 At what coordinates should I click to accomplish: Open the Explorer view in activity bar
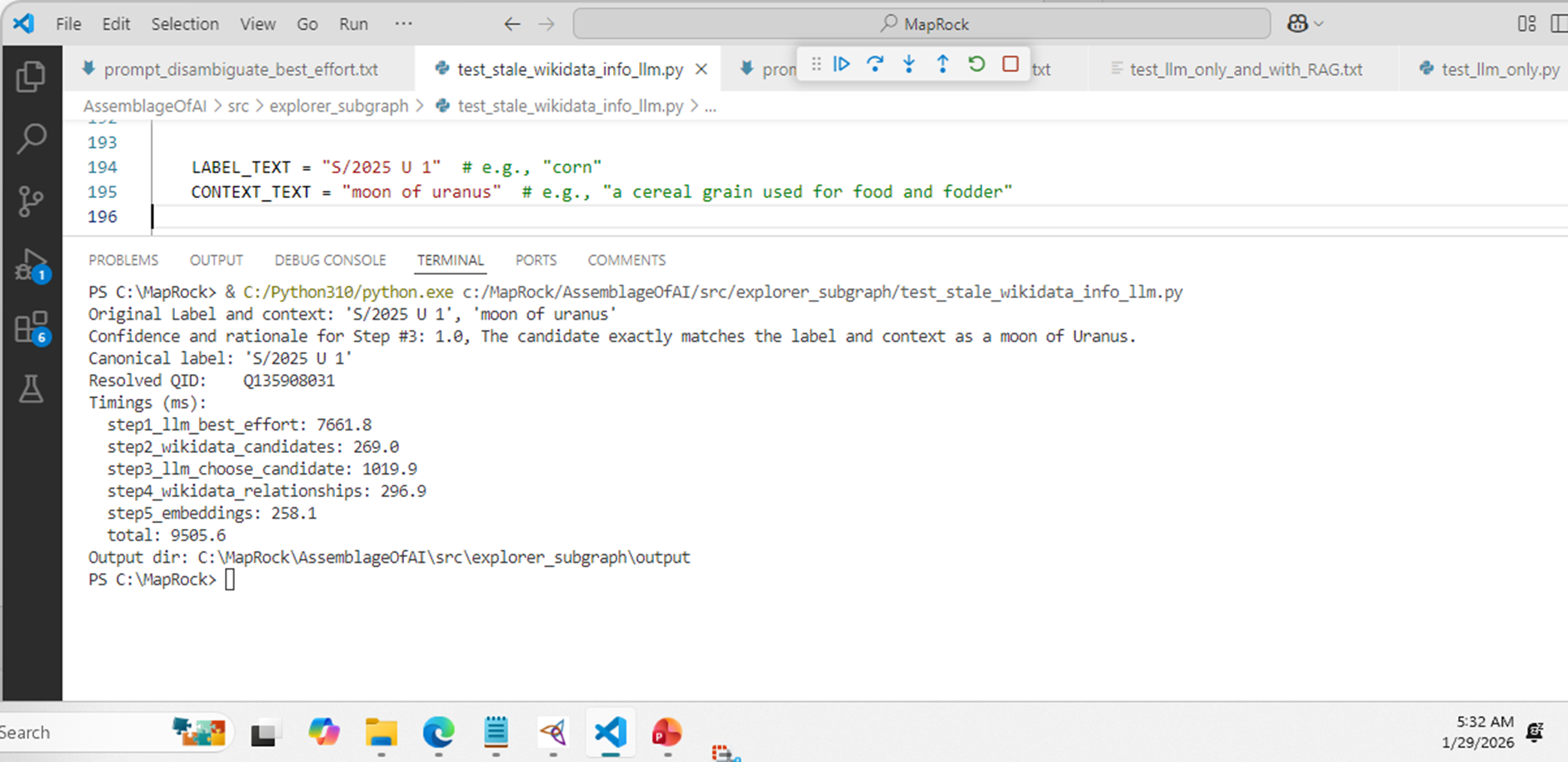(31, 77)
